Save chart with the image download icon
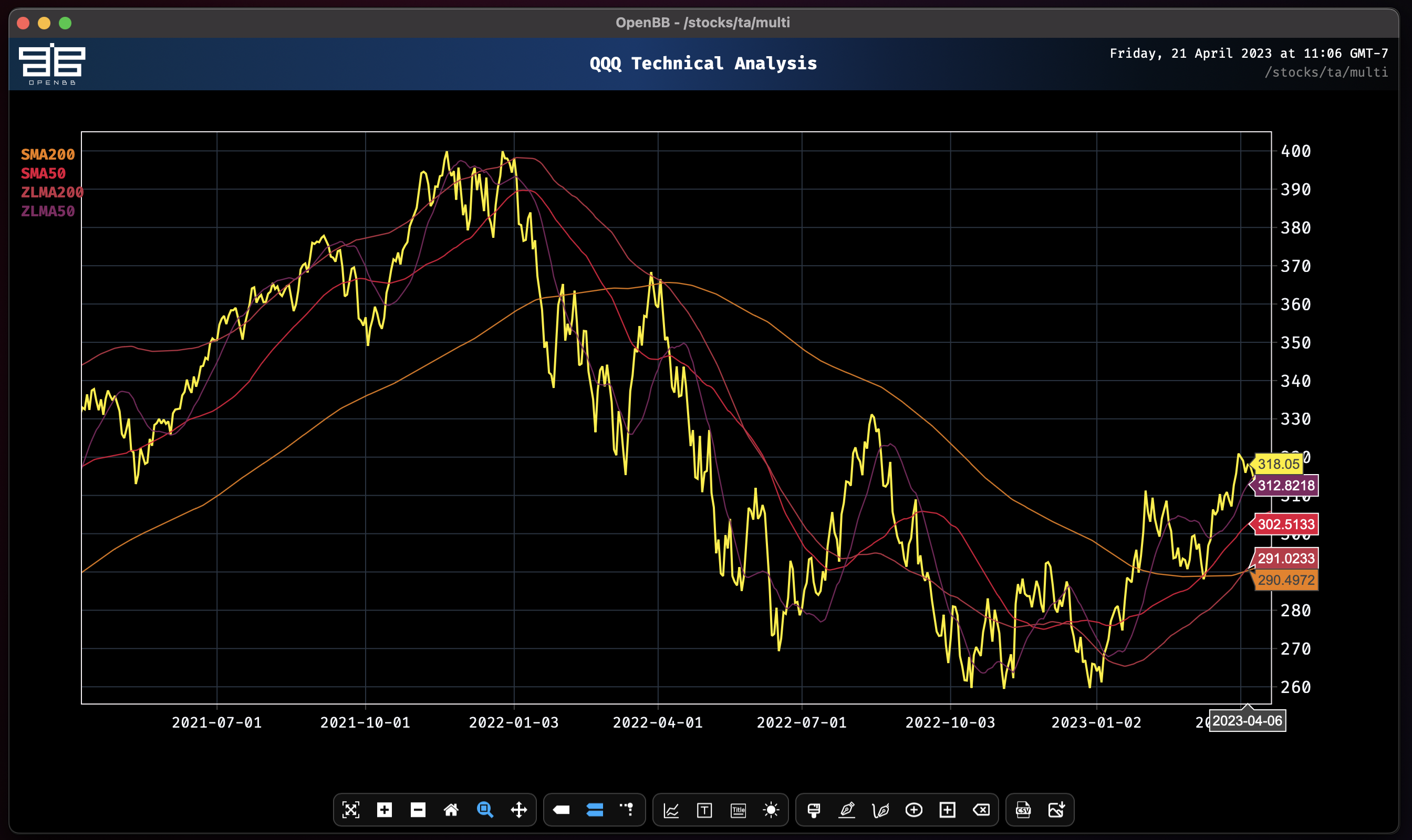Image resolution: width=1412 pixels, height=840 pixels. (x=1057, y=810)
